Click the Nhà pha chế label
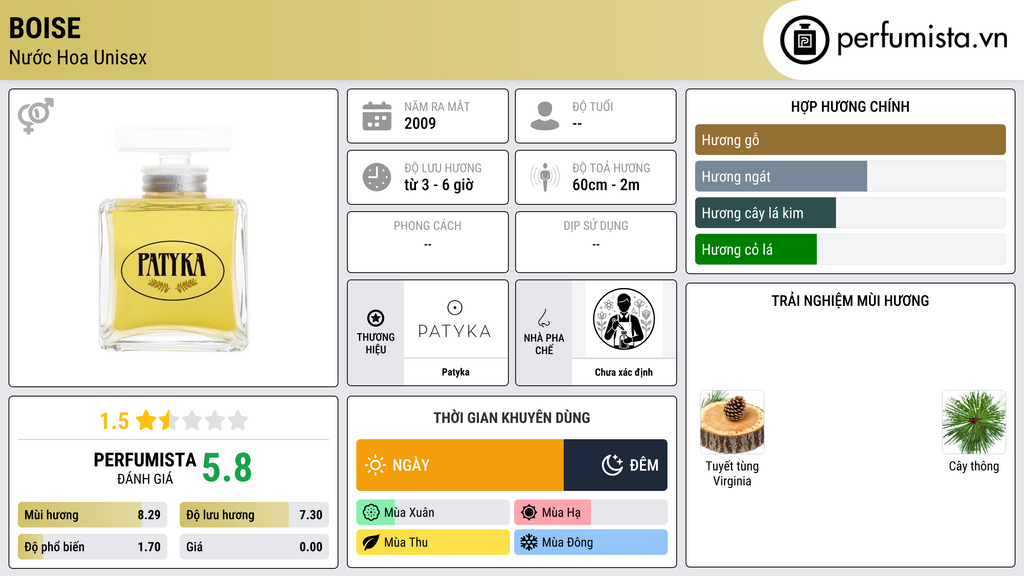Image resolution: width=1024 pixels, height=576 pixels. click(x=543, y=344)
